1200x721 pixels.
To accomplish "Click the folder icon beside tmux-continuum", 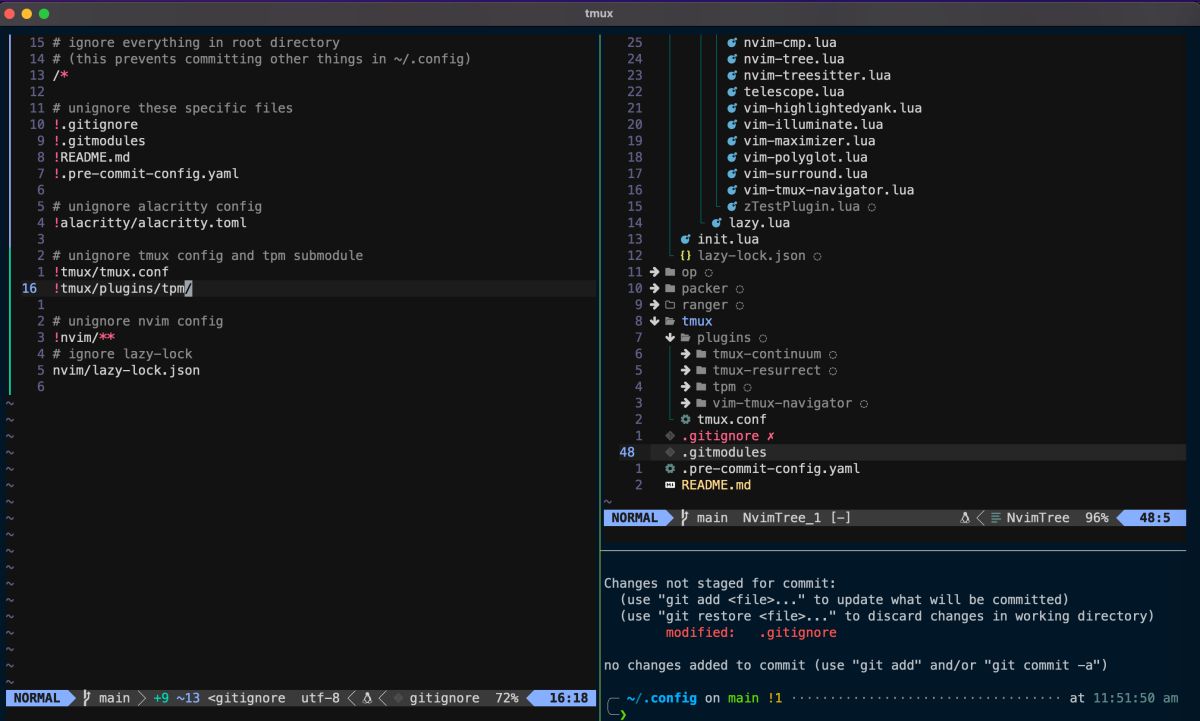I will [x=701, y=354].
